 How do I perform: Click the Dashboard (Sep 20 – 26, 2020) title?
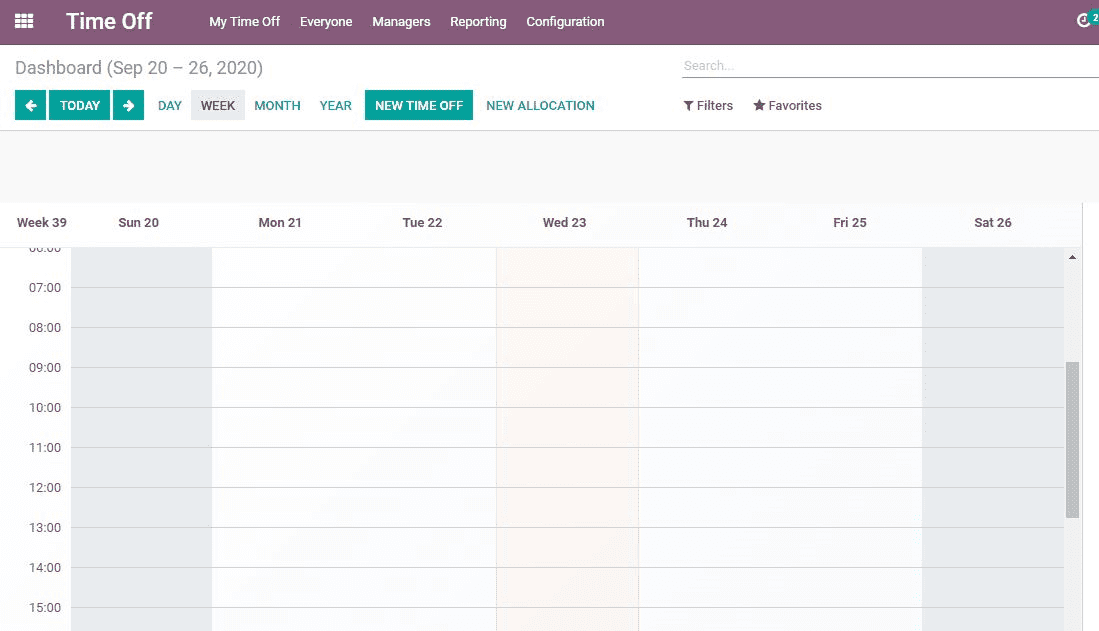139,67
